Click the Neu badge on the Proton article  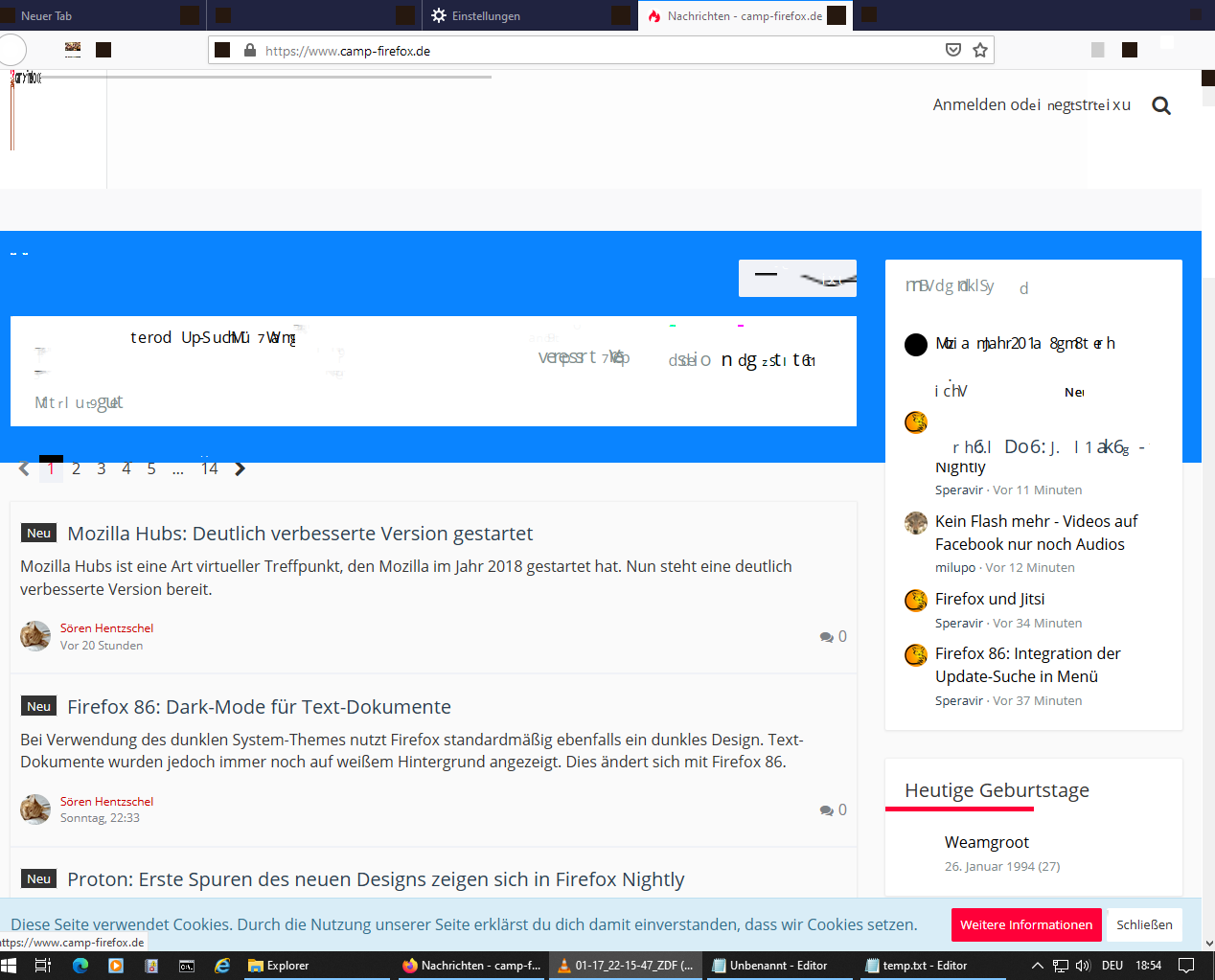click(38, 878)
